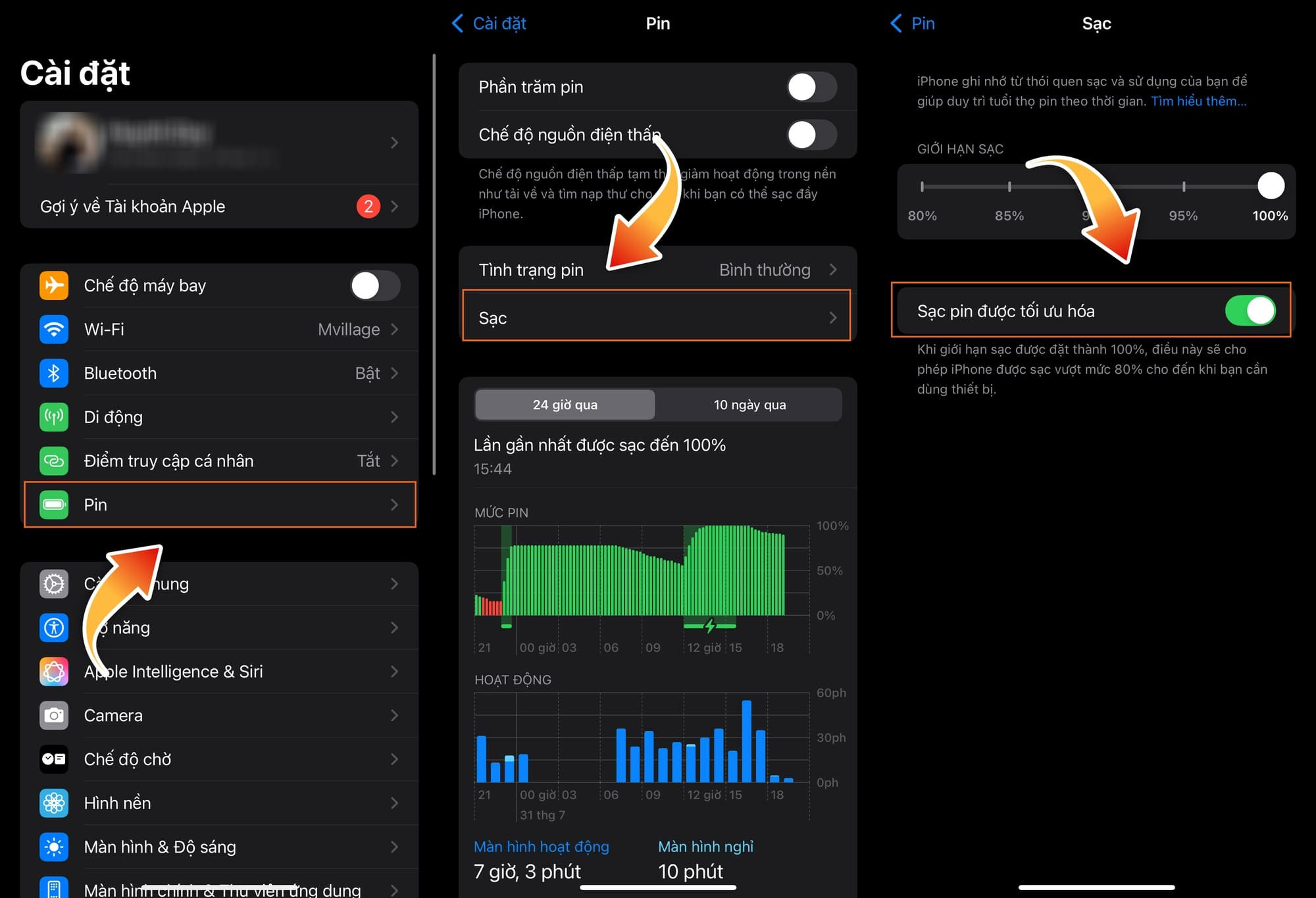Tap the Hình nền wallpaper flower icon
This screenshot has width=1316, height=898.
54,803
